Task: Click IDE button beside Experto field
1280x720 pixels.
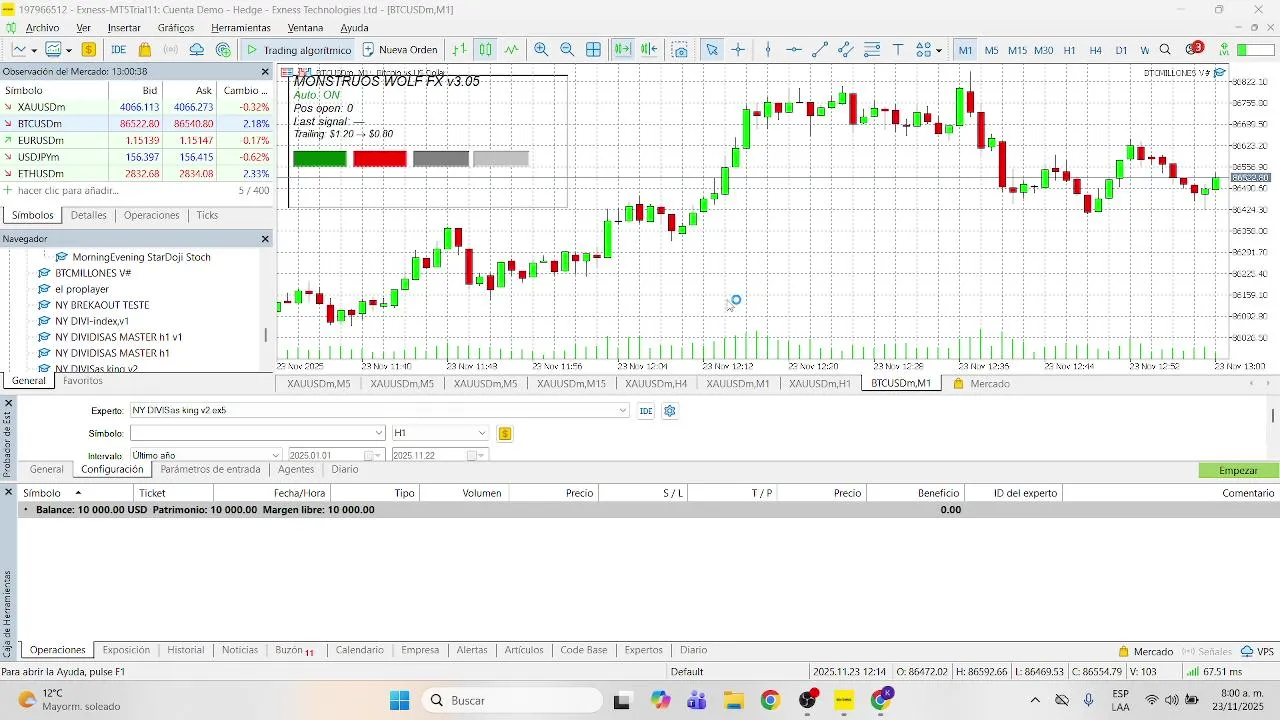Action: pyautogui.click(x=646, y=411)
